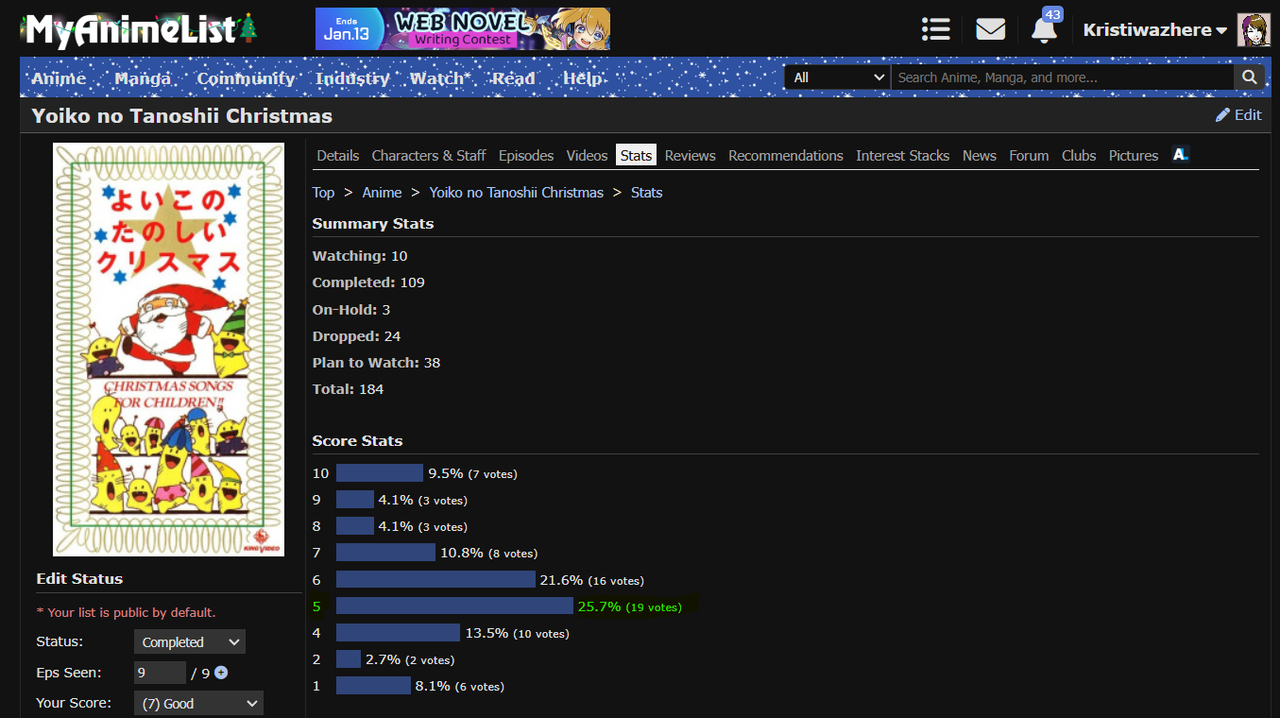This screenshot has width=1280, height=718.
Task: Click the '2.7% (2 votes)' text
Action: tap(410, 660)
